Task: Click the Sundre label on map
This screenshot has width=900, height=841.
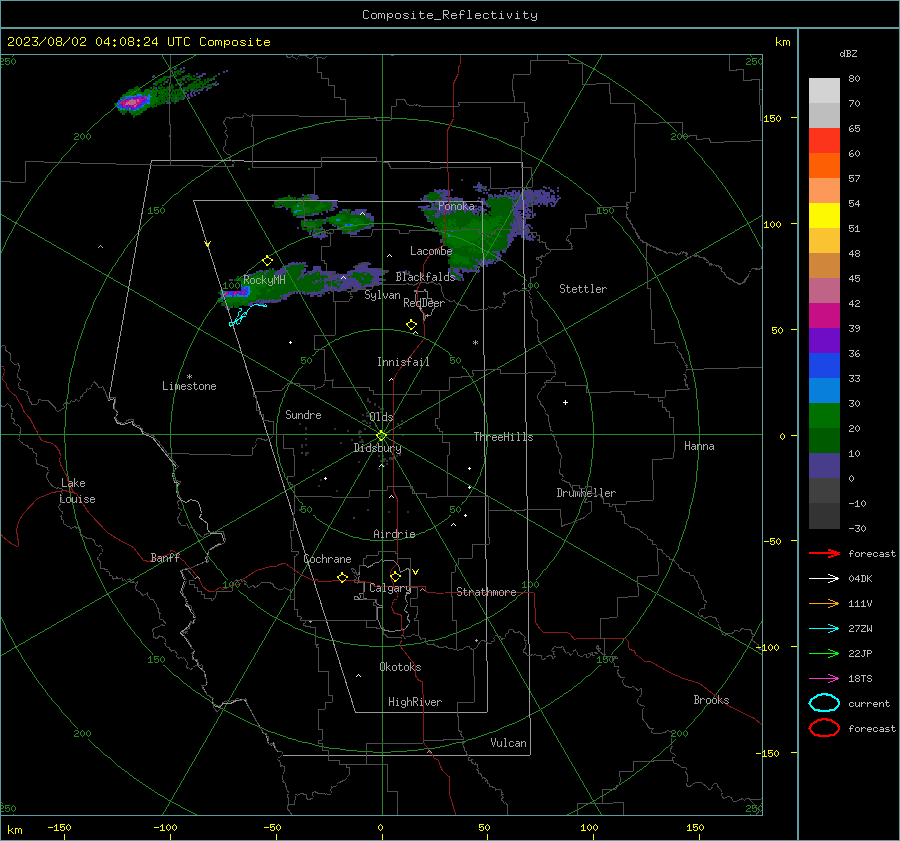Action: click(303, 415)
